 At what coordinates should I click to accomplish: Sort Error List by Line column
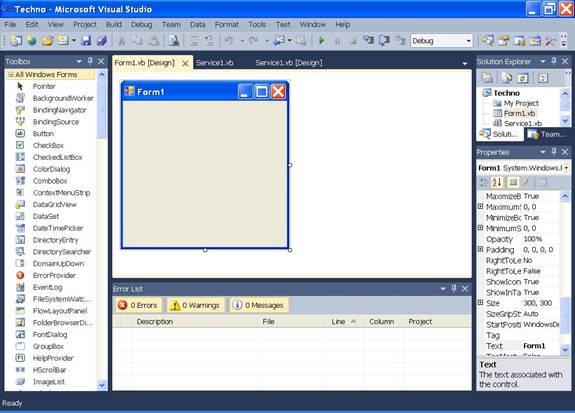pyautogui.click(x=344, y=322)
